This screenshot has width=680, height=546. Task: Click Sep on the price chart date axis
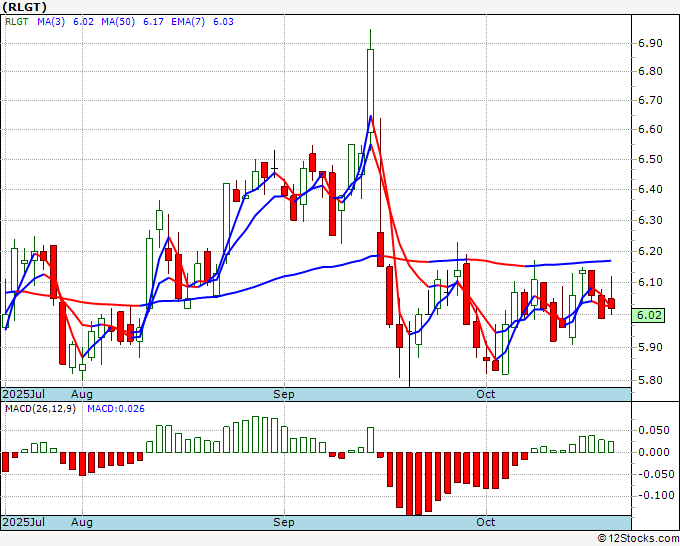[x=284, y=394]
